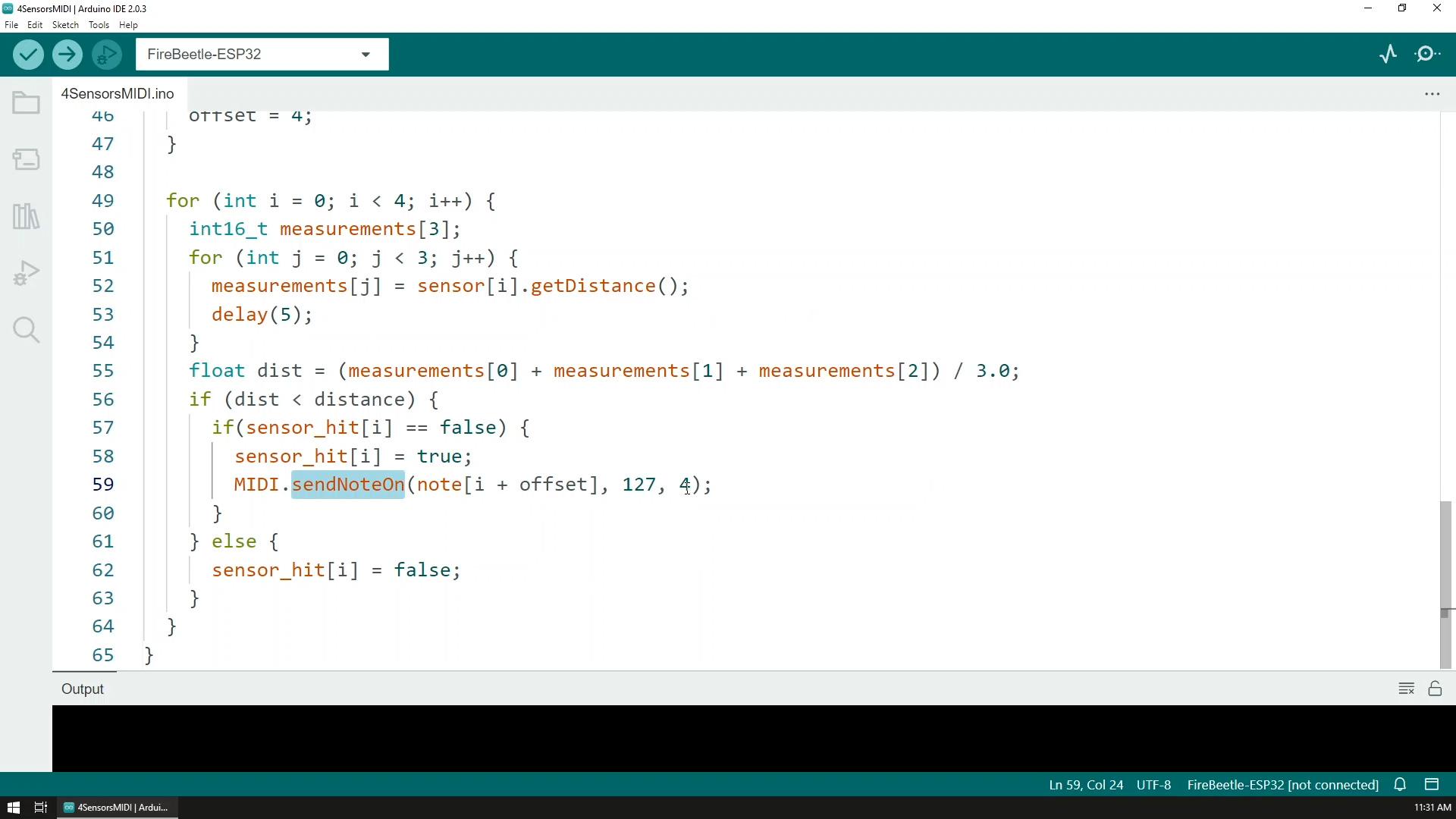The image size is (1456, 819).
Task: Click 'else' keyword on line 61
Action: [x=234, y=541]
